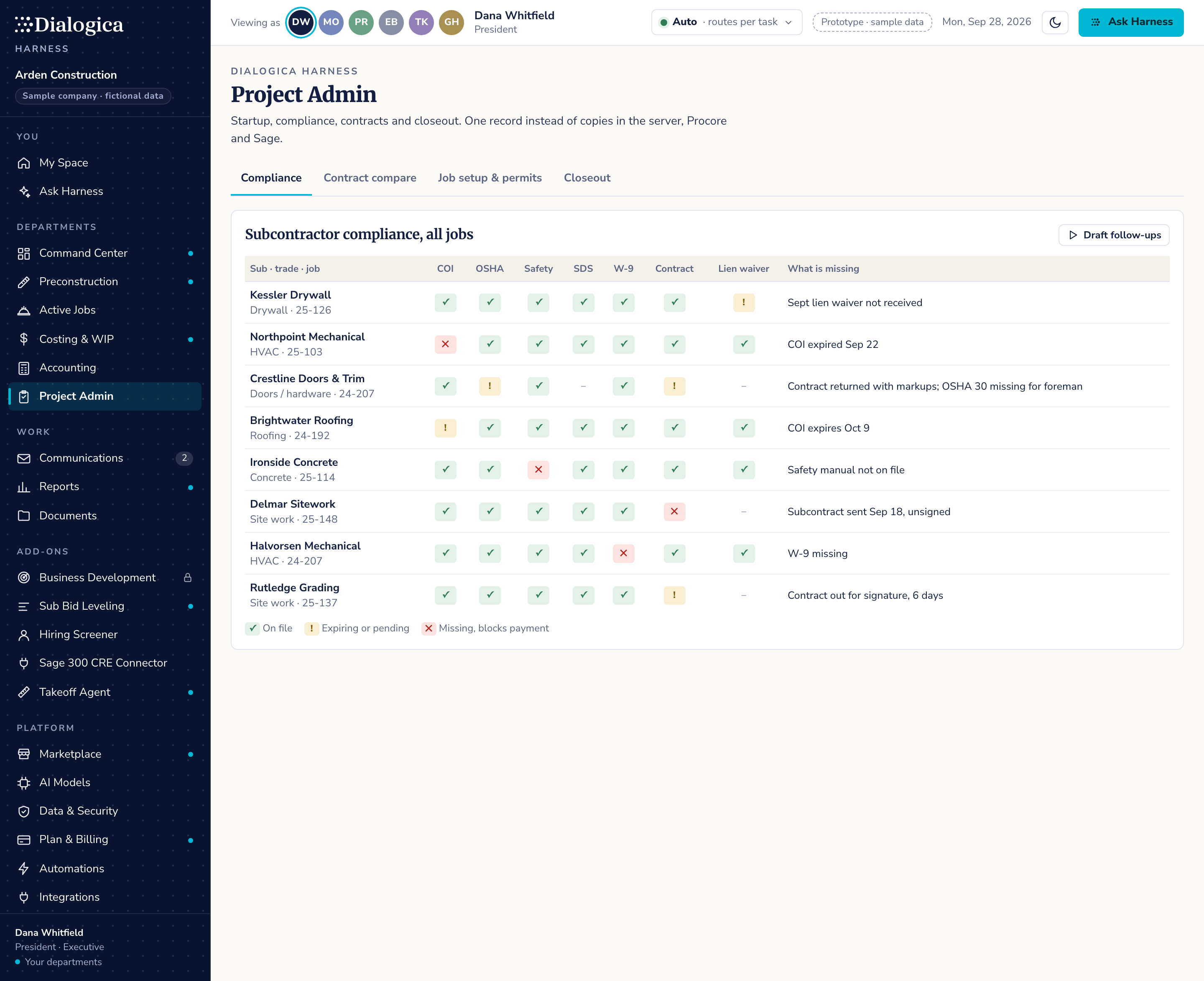Open Sub Bid Leveling list icon
Viewport: 1204px width, 981px height.
click(x=24, y=606)
